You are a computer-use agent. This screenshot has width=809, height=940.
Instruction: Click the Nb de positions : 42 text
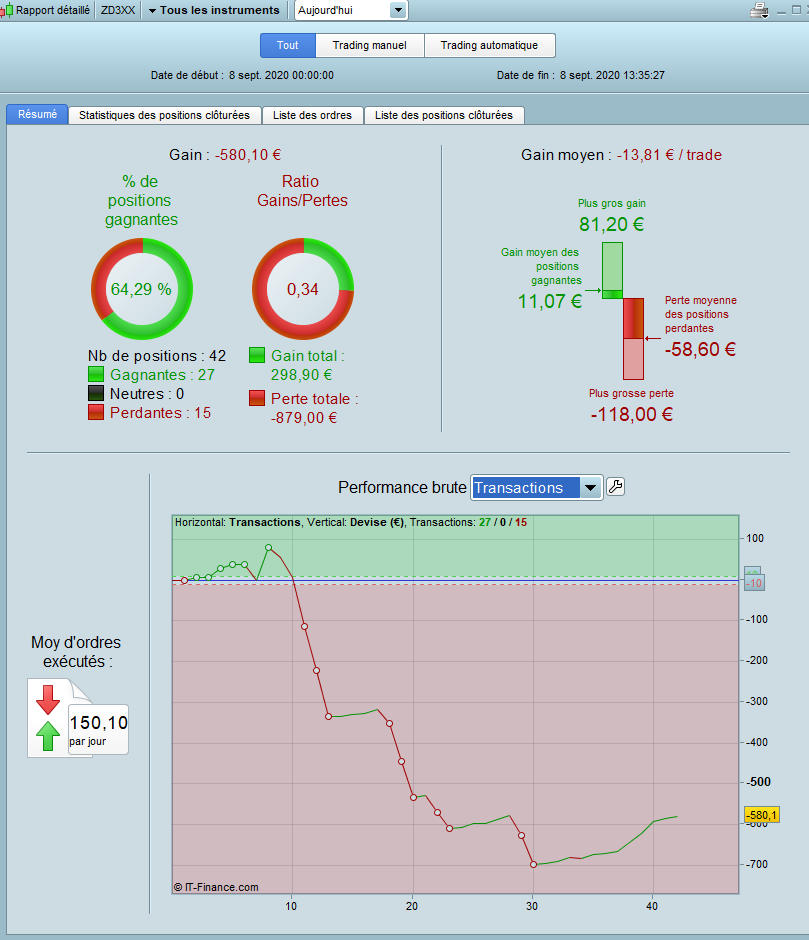(157, 355)
